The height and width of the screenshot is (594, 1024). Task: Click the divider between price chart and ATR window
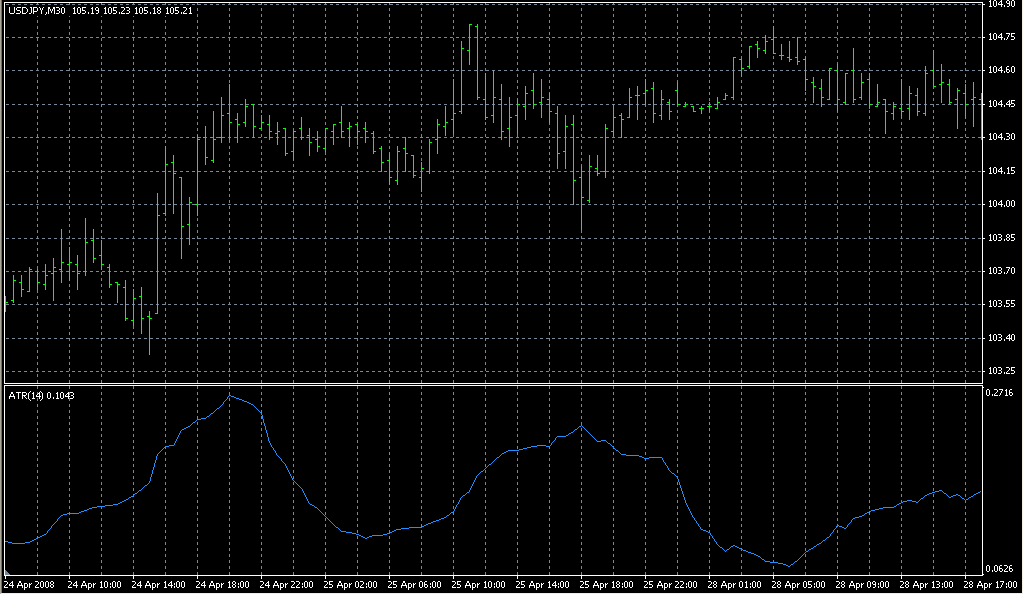[490, 384]
